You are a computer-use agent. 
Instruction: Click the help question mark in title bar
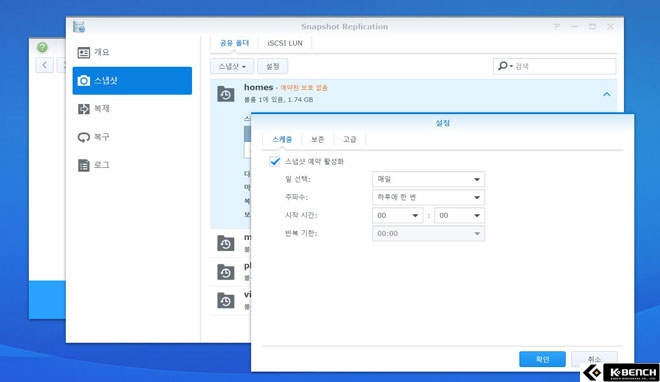pos(556,27)
